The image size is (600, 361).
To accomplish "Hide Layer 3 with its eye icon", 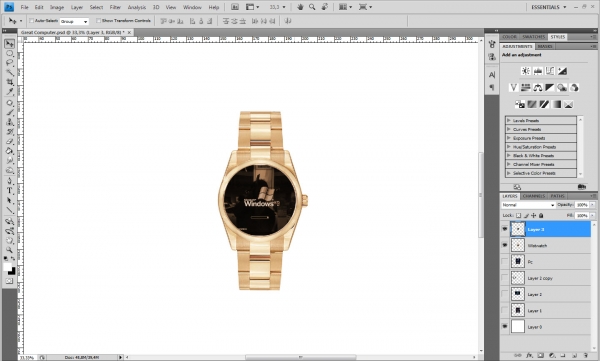I will coord(505,229).
